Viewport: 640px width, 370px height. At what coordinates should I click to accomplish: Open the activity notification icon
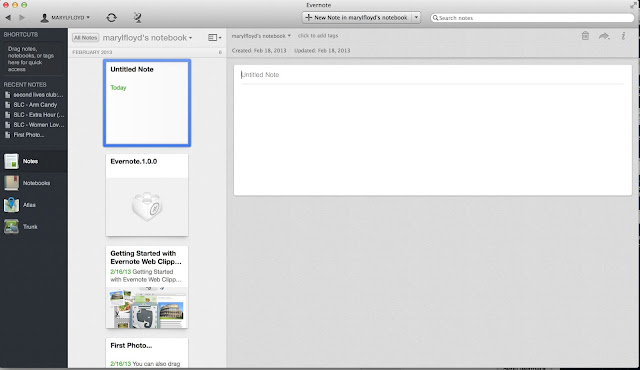(x=138, y=18)
